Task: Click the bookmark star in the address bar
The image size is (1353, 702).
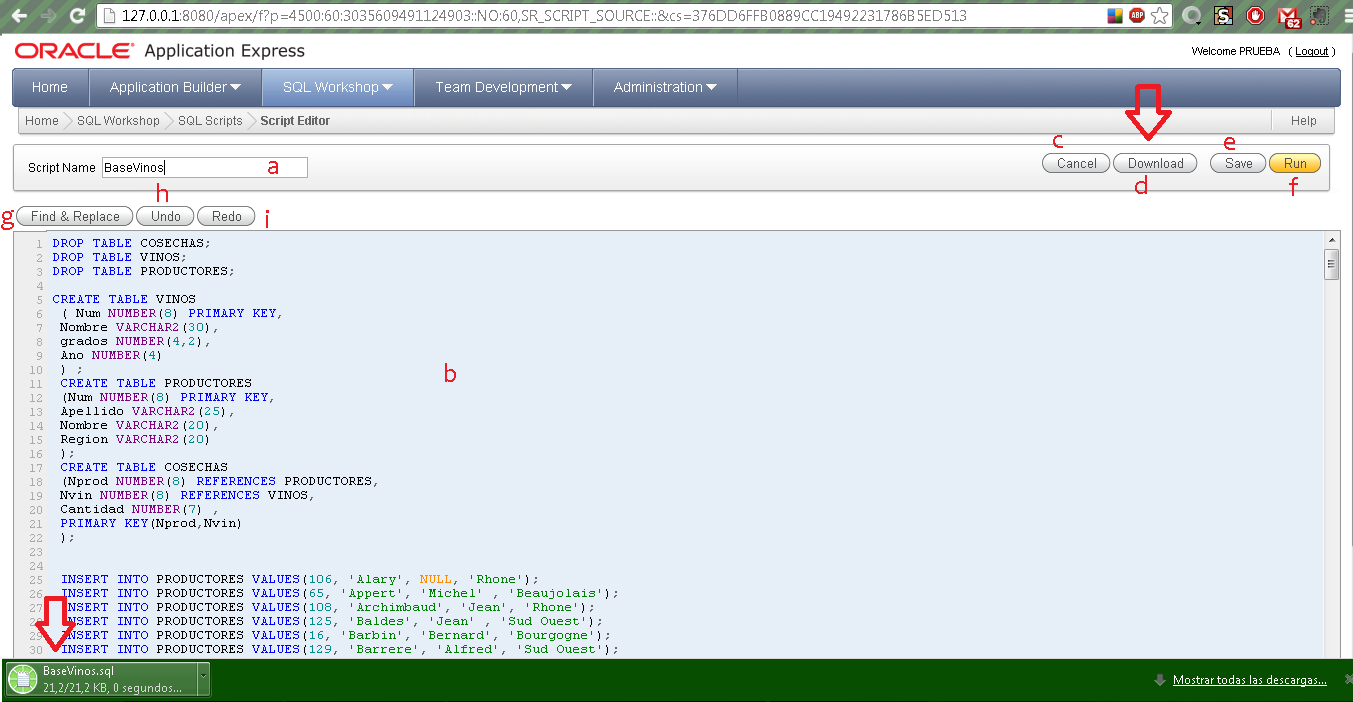Action: pyautogui.click(x=1159, y=16)
